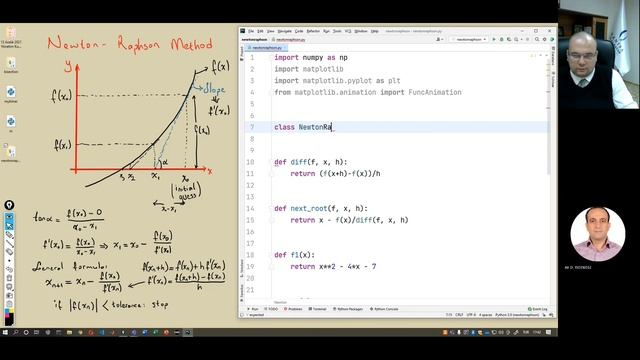Open the Python Console tab
The image size is (640, 360).
[x=384, y=309]
